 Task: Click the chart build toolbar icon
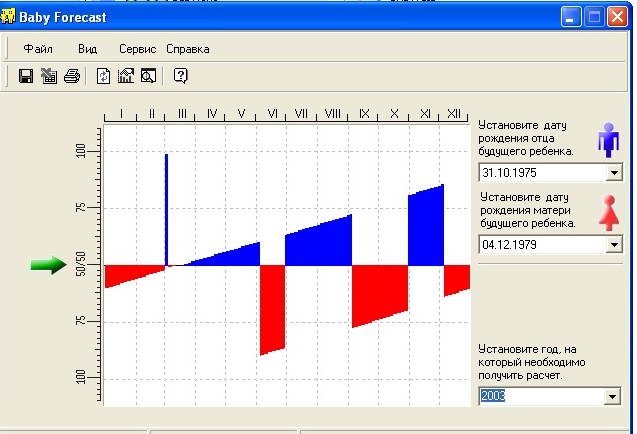[125, 76]
